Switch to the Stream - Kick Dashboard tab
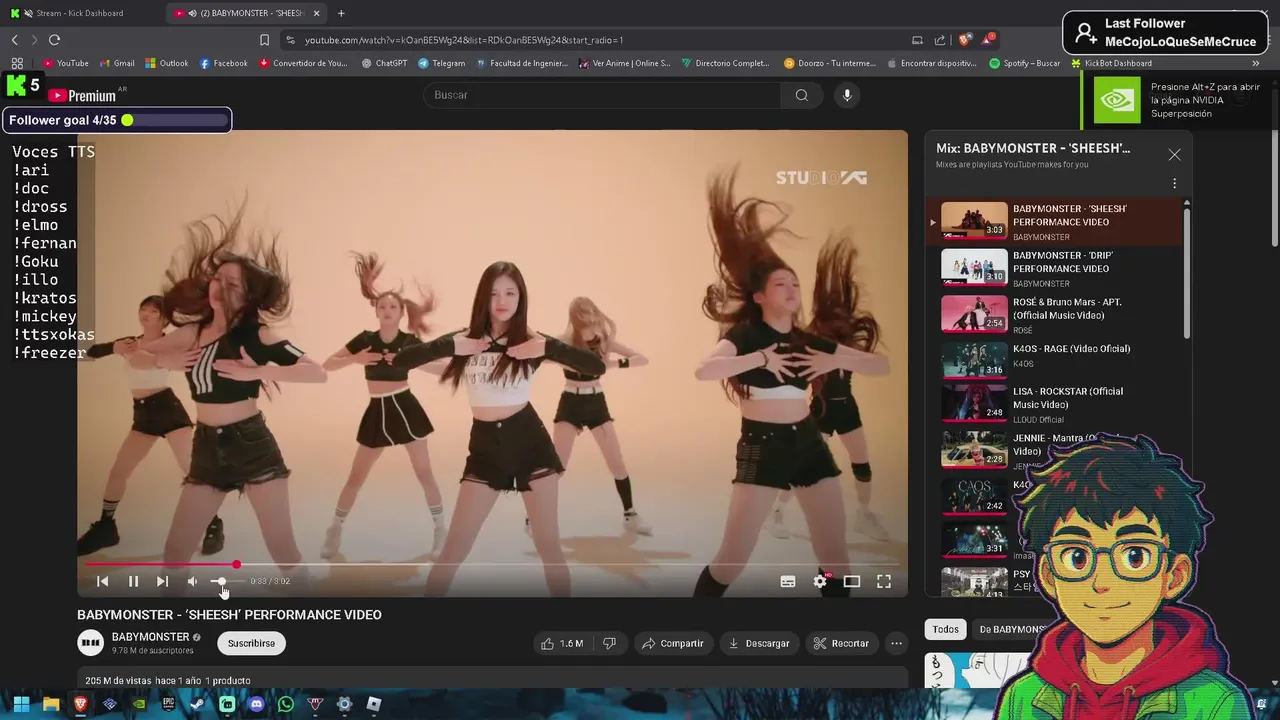 pyautogui.click(x=80, y=13)
